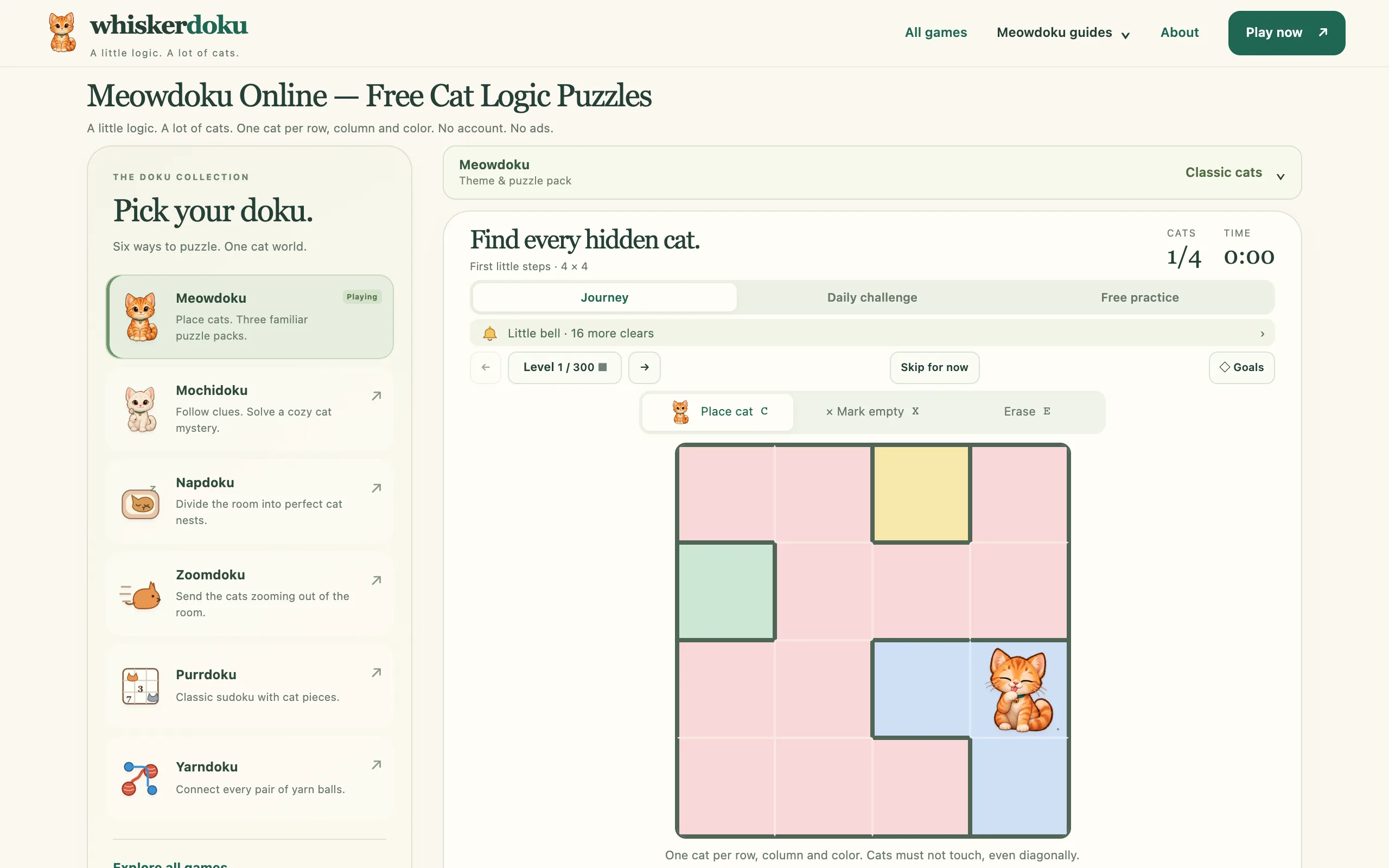Go to next level arrow
The height and width of the screenshot is (868, 1389).
coord(644,367)
